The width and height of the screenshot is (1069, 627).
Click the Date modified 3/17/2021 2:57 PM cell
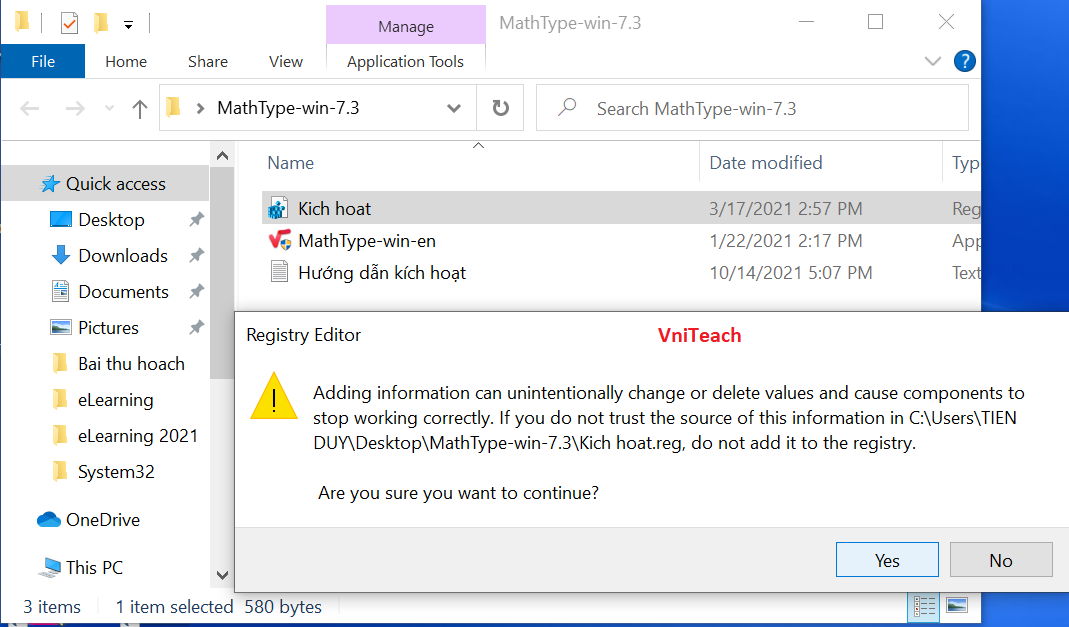[785, 209]
